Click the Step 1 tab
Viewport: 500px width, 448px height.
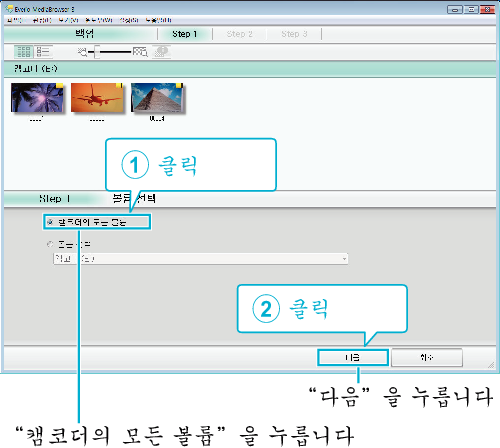tap(185, 34)
